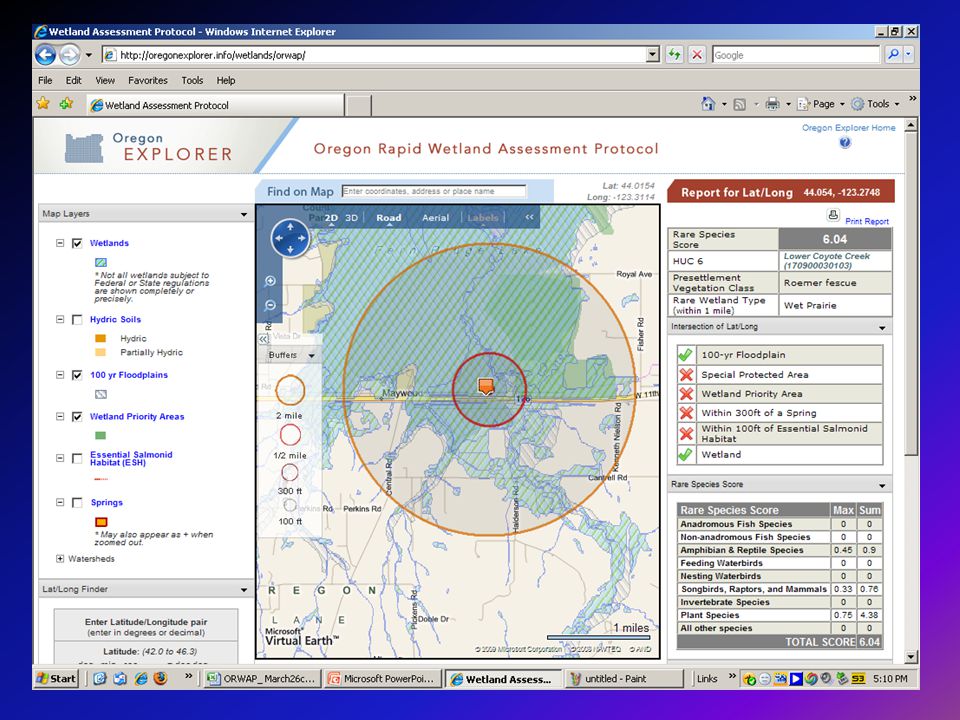Switch map to 3D mode
The image size is (960, 720).
351,217
